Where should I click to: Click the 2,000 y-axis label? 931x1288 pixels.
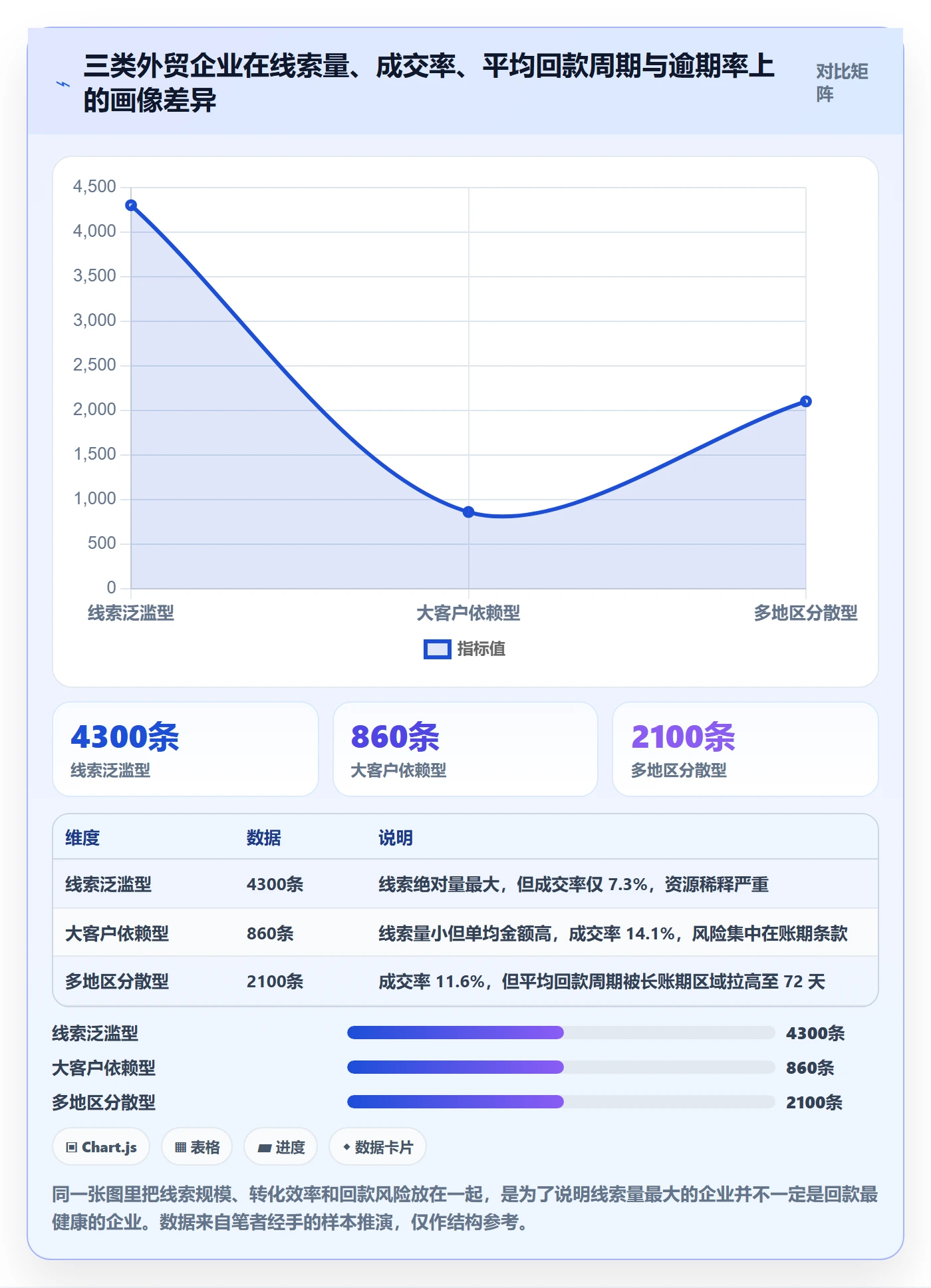point(94,410)
